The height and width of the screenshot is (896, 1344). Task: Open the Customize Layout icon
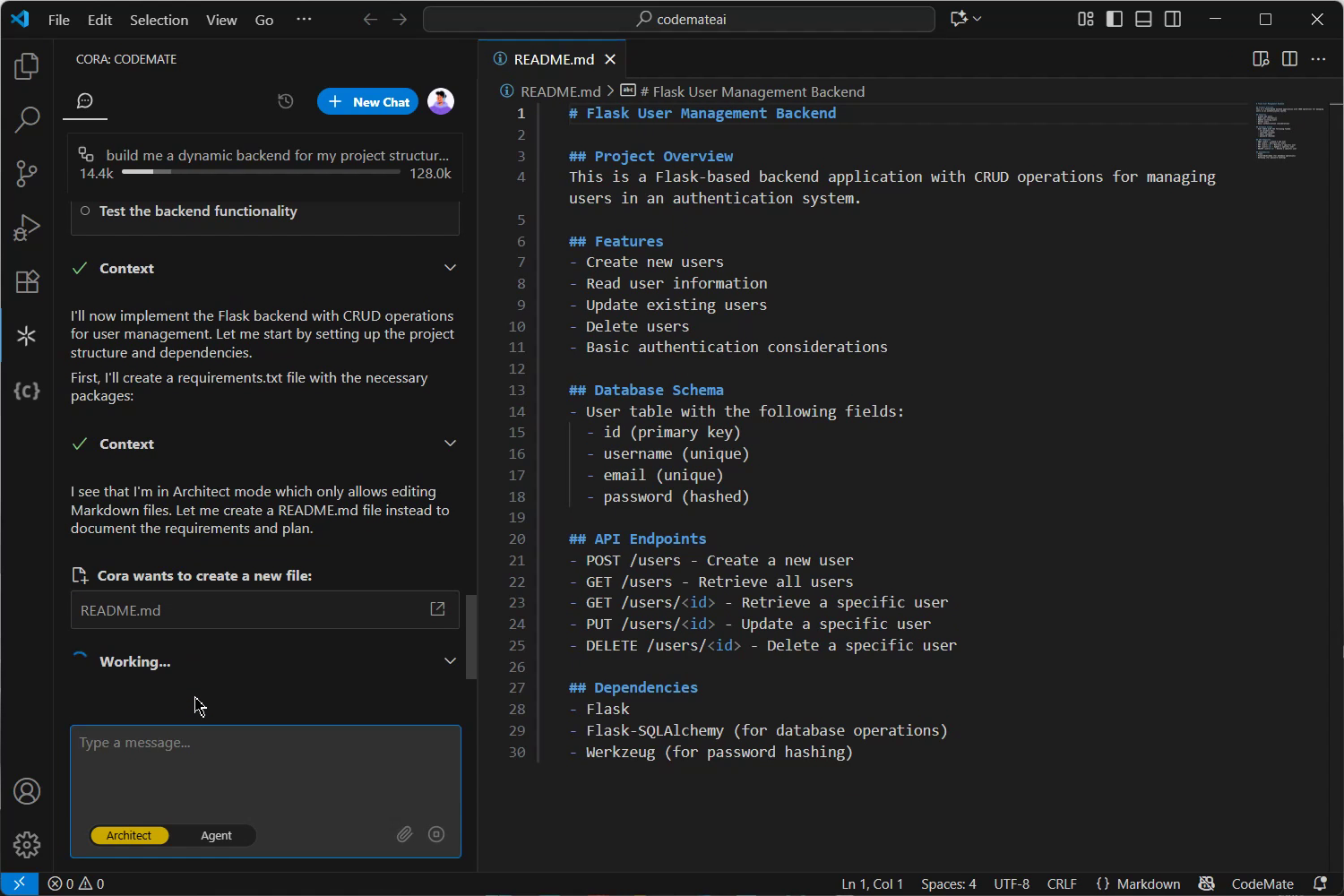pyautogui.click(x=1085, y=19)
